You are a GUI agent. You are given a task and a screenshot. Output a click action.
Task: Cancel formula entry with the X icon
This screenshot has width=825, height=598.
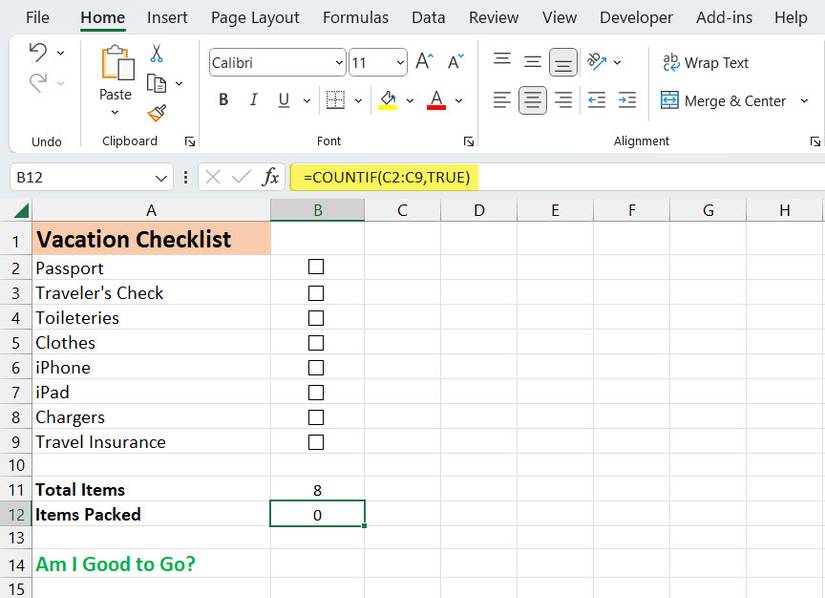213,177
